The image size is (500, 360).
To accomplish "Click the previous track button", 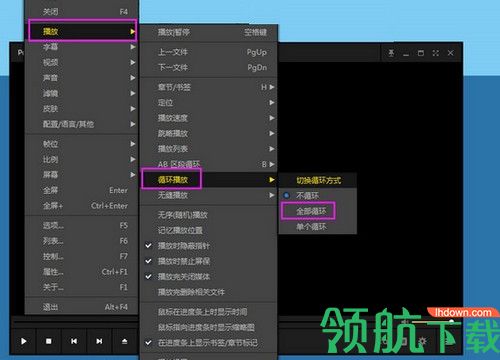I will coord(74,341).
